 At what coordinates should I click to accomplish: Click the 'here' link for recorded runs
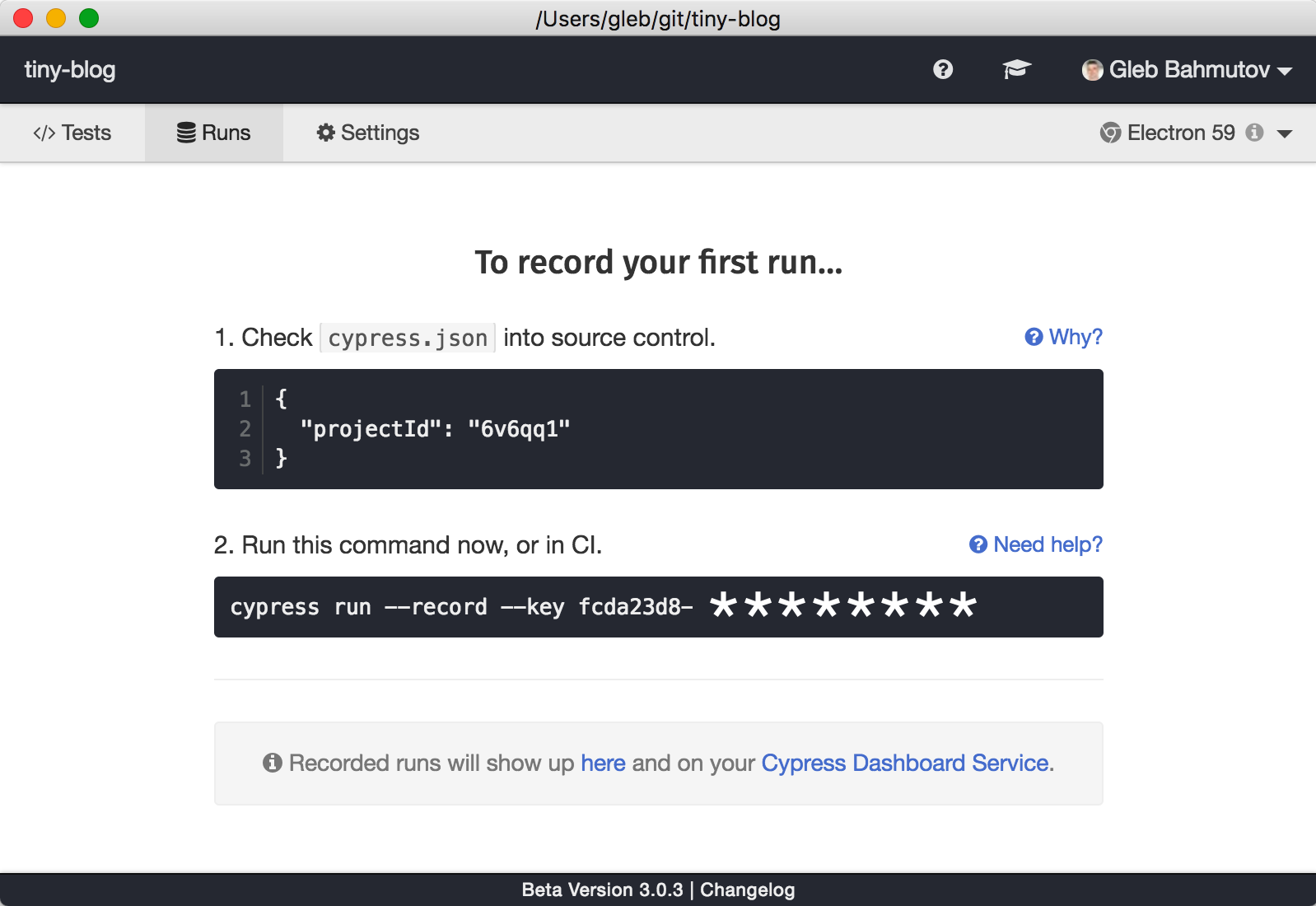tap(603, 764)
